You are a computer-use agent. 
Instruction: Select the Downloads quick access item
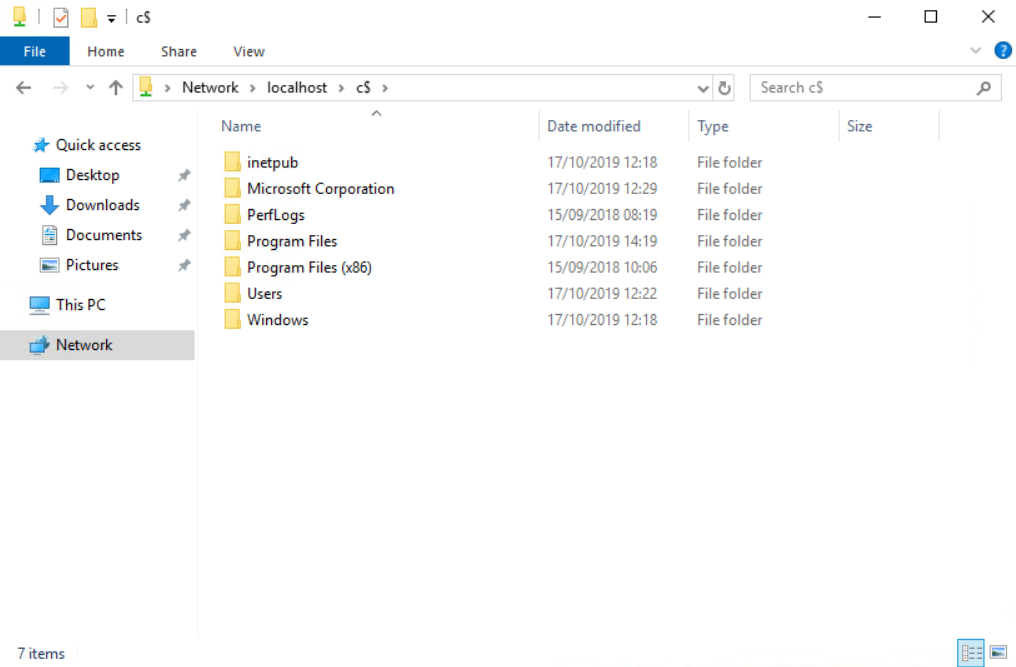click(102, 205)
